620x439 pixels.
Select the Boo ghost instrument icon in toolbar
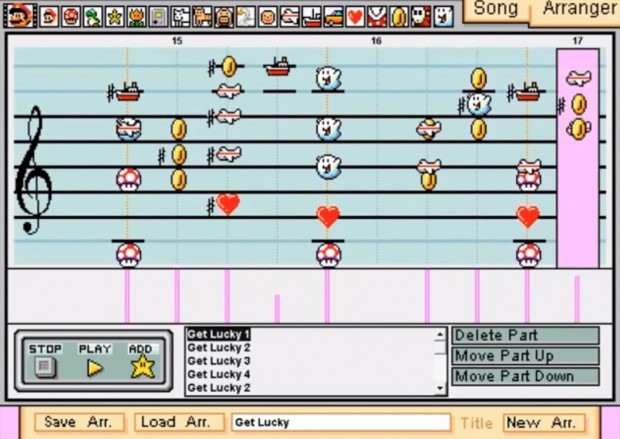point(443,17)
